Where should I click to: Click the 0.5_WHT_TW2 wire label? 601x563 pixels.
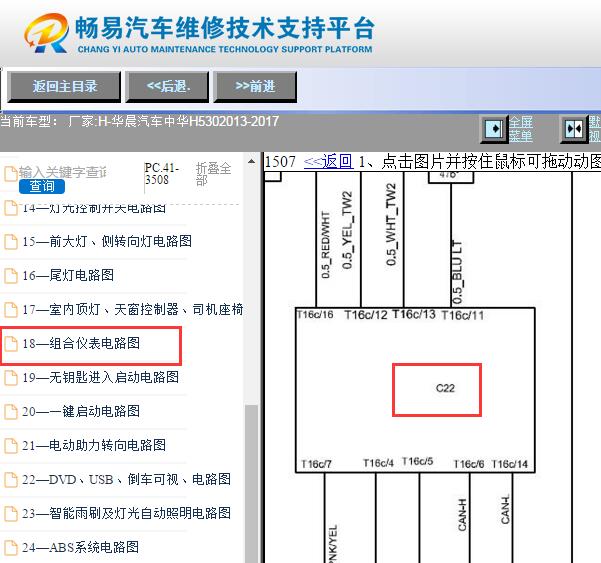[391, 225]
